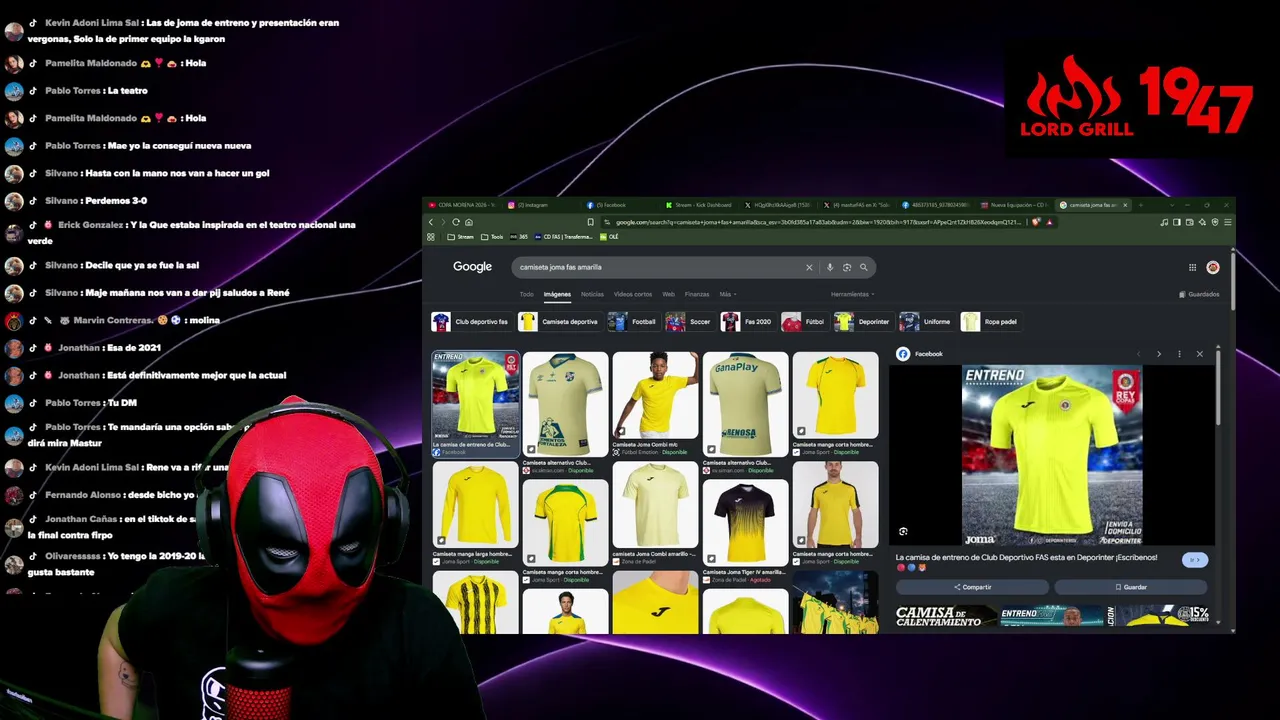Open the camiseta Joma Combi amarillo thumbnail
This screenshot has width=1280, height=720.
pos(655,505)
